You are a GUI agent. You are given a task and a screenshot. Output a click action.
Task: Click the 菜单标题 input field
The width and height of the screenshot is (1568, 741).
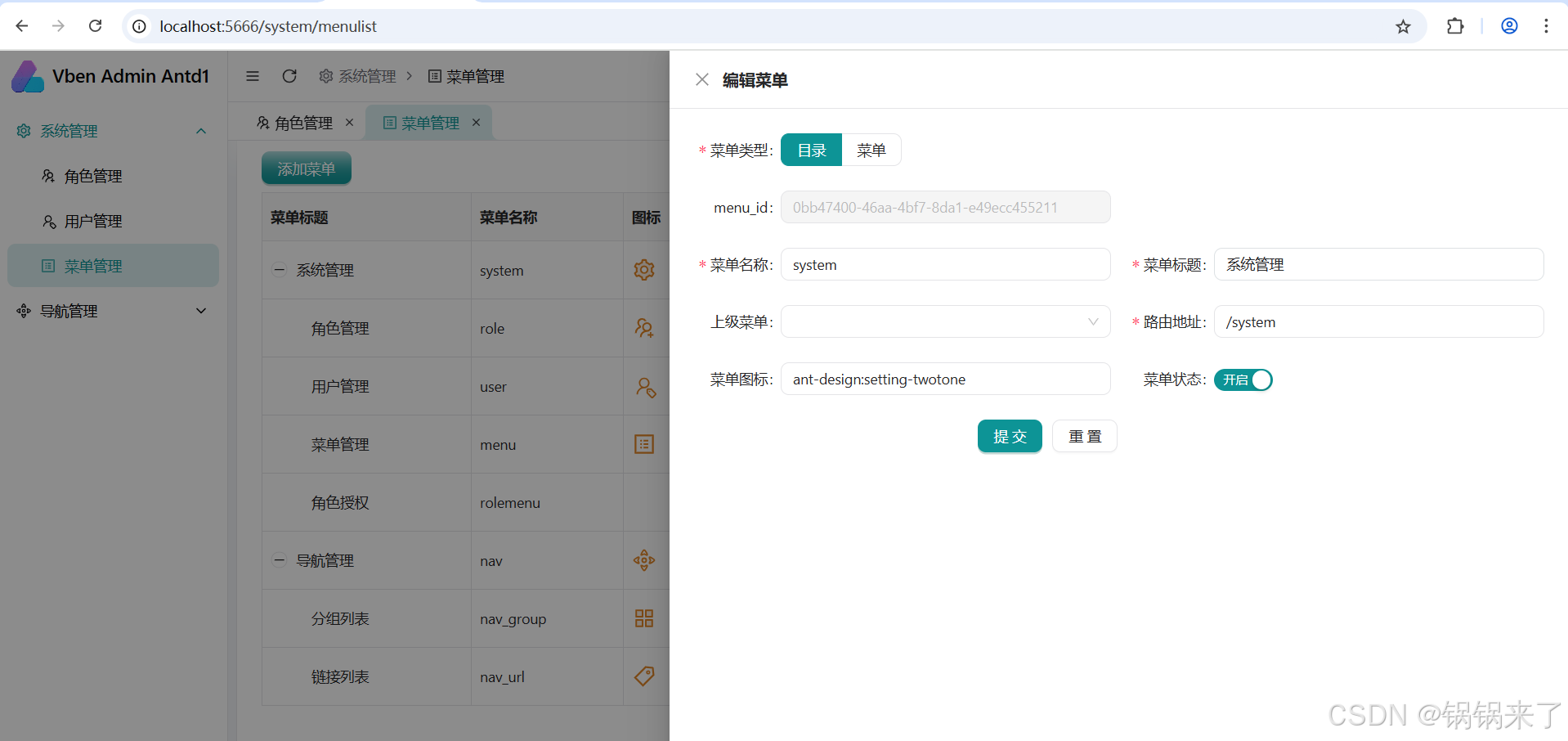tap(1379, 264)
